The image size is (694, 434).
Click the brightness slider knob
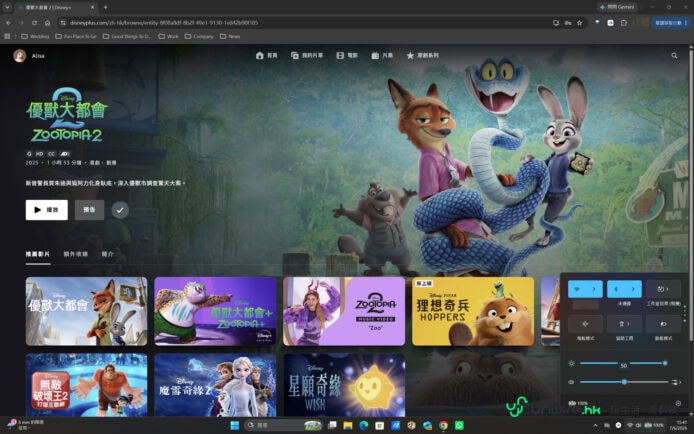coord(665,363)
